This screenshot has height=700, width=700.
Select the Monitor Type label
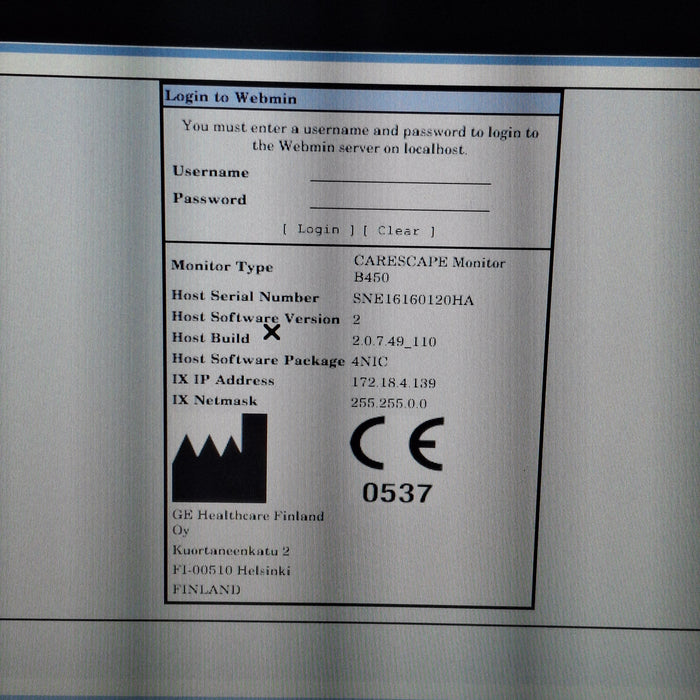click(222, 266)
